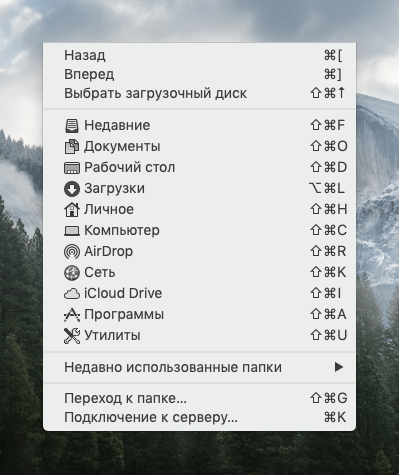Click the ⌘[ shortcut next to Назад
The image size is (399, 475).
(333, 55)
